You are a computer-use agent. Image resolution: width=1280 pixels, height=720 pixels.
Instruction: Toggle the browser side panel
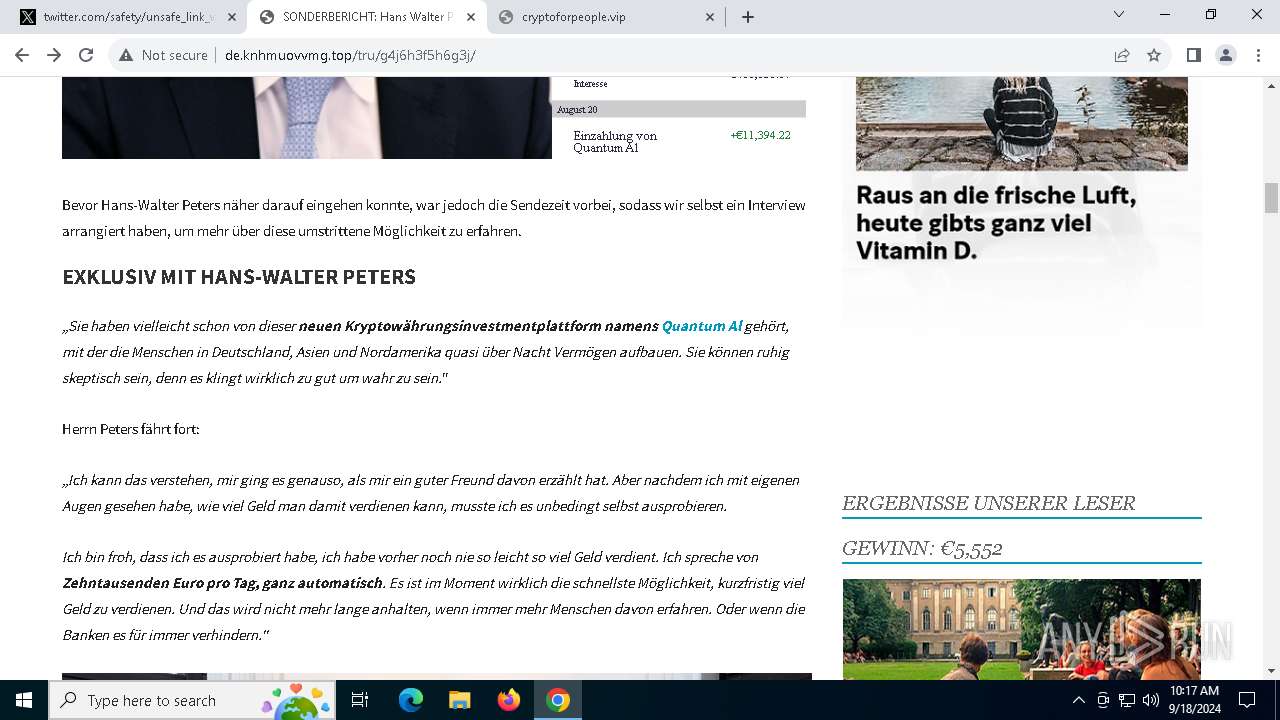pyautogui.click(x=1194, y=55)
